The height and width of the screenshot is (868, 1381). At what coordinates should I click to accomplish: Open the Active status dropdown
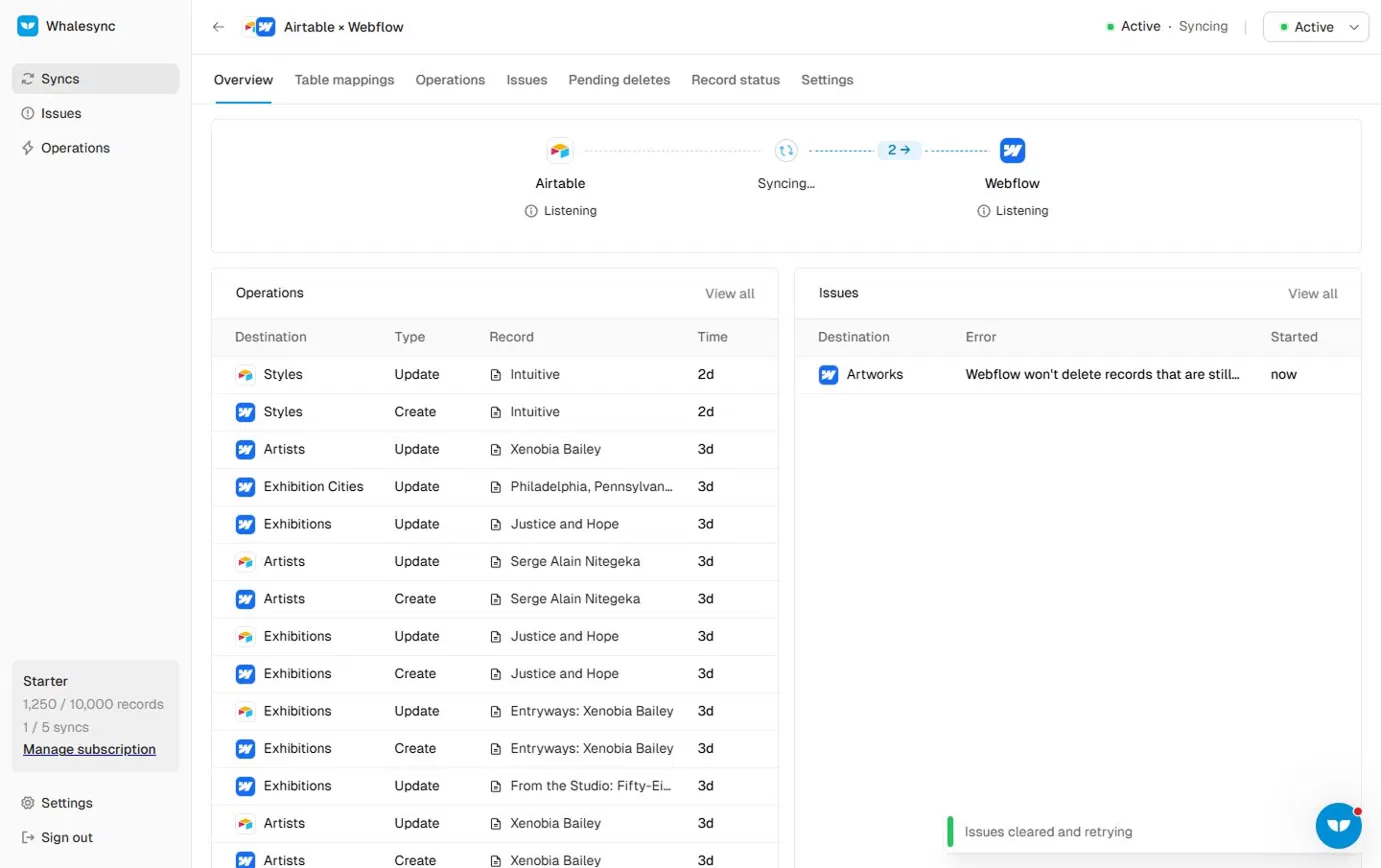(1316, 27)
